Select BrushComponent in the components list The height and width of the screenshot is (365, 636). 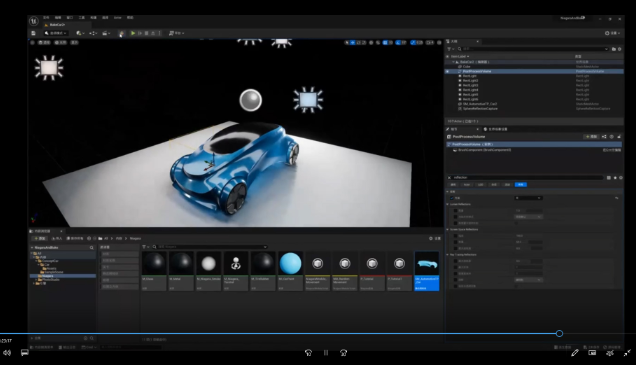pyautogui.click(x=484, y=150)
